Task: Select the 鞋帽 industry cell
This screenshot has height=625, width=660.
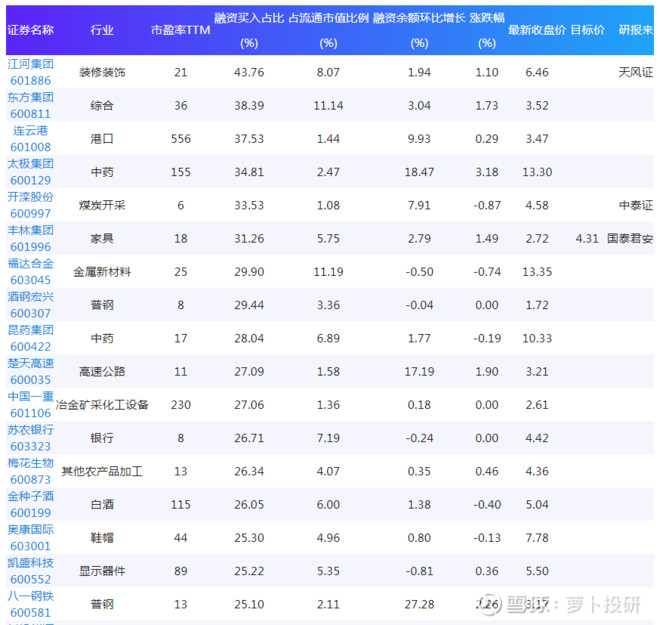Action: click(102, 538)
